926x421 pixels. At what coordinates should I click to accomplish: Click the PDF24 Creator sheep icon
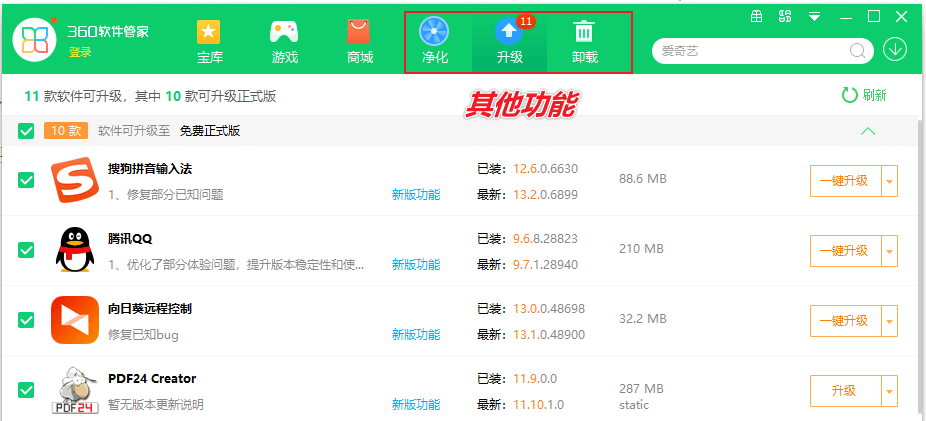pyautogui.click(x=74, y=390)
